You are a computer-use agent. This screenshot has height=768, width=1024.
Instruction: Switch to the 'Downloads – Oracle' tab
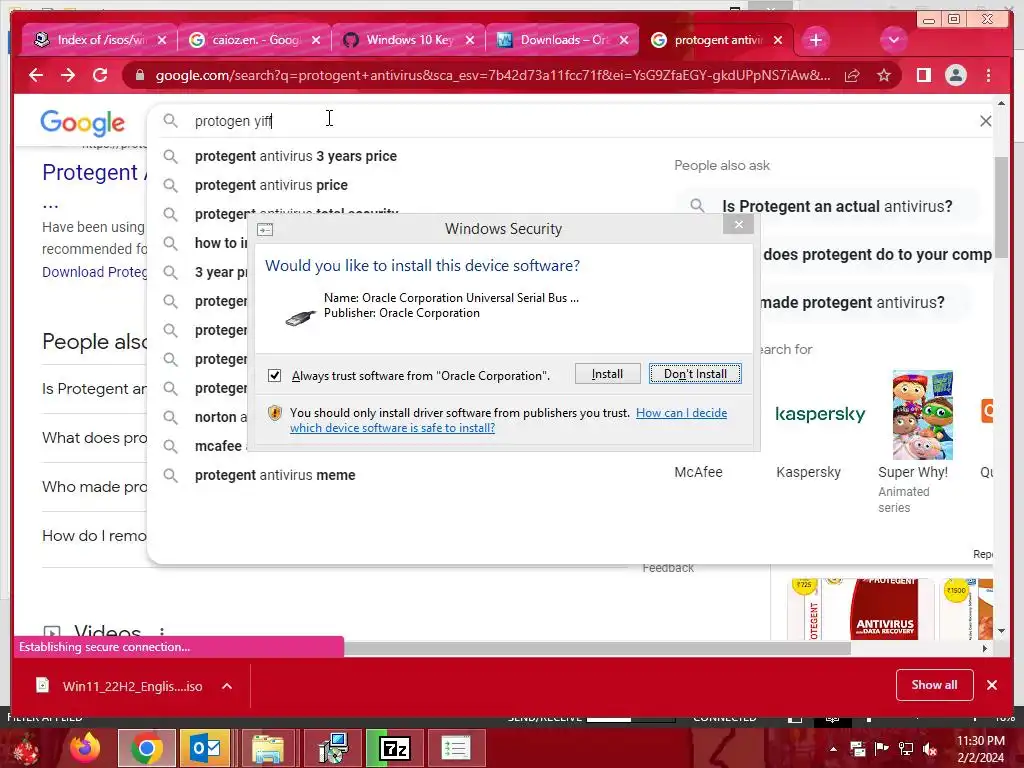click(x=562, y=40)
